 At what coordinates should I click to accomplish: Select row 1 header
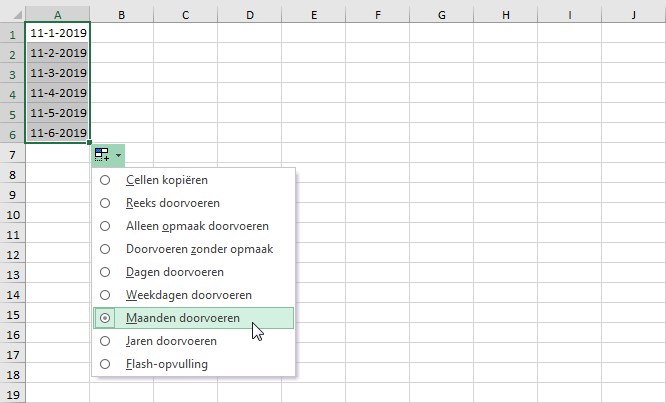(12, 33)
